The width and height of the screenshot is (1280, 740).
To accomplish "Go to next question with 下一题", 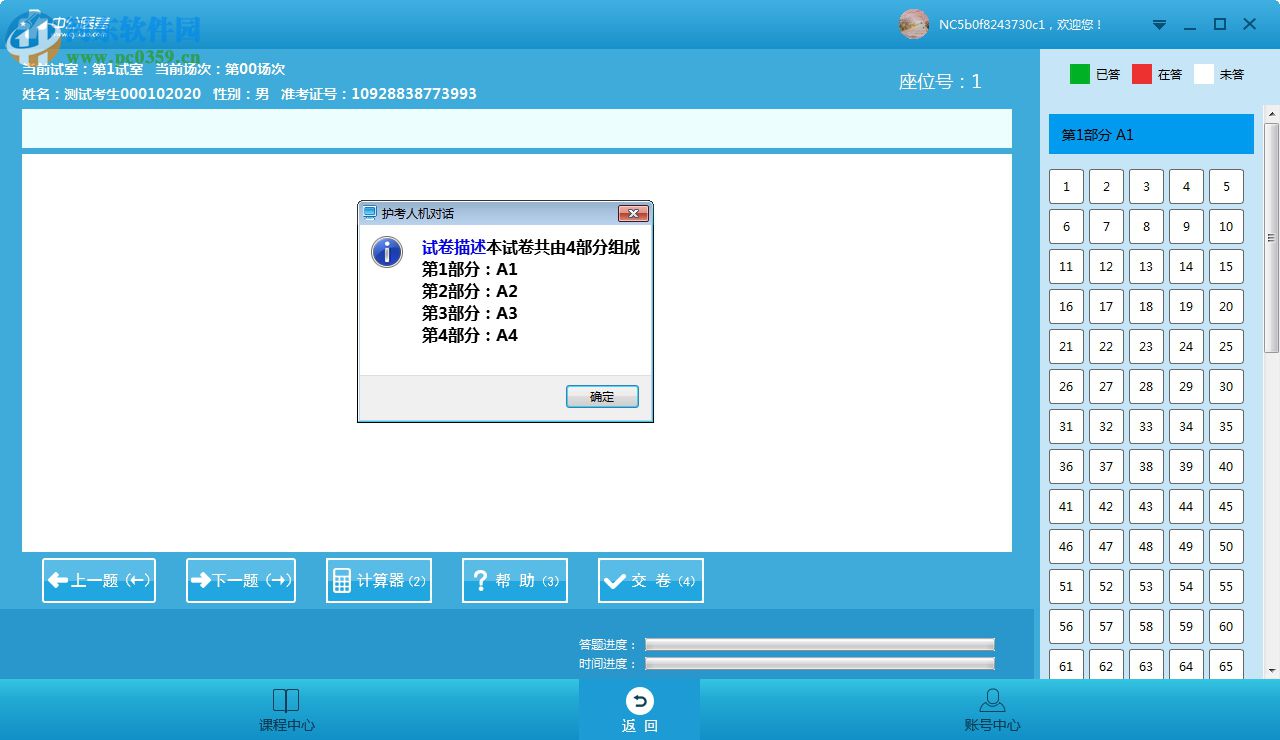I will 241,580.
